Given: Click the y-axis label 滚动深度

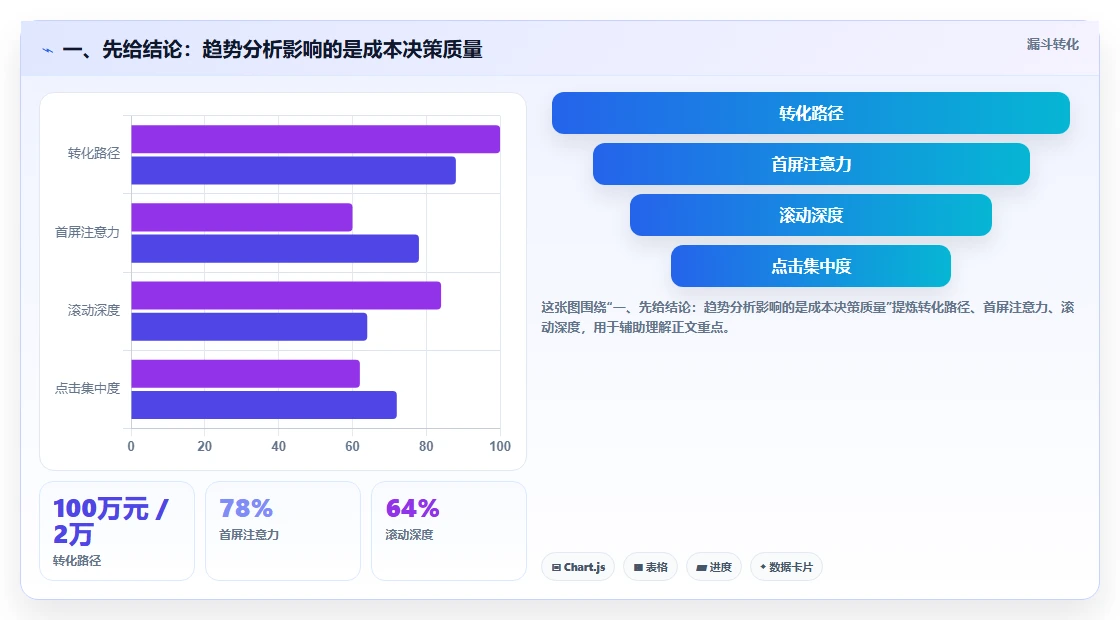Looking at the screenshot, I should (94, 310).
